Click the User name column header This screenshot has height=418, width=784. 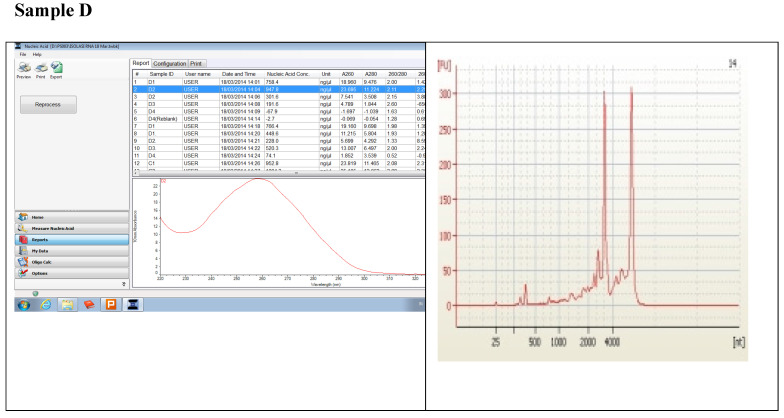click(198, 74)
